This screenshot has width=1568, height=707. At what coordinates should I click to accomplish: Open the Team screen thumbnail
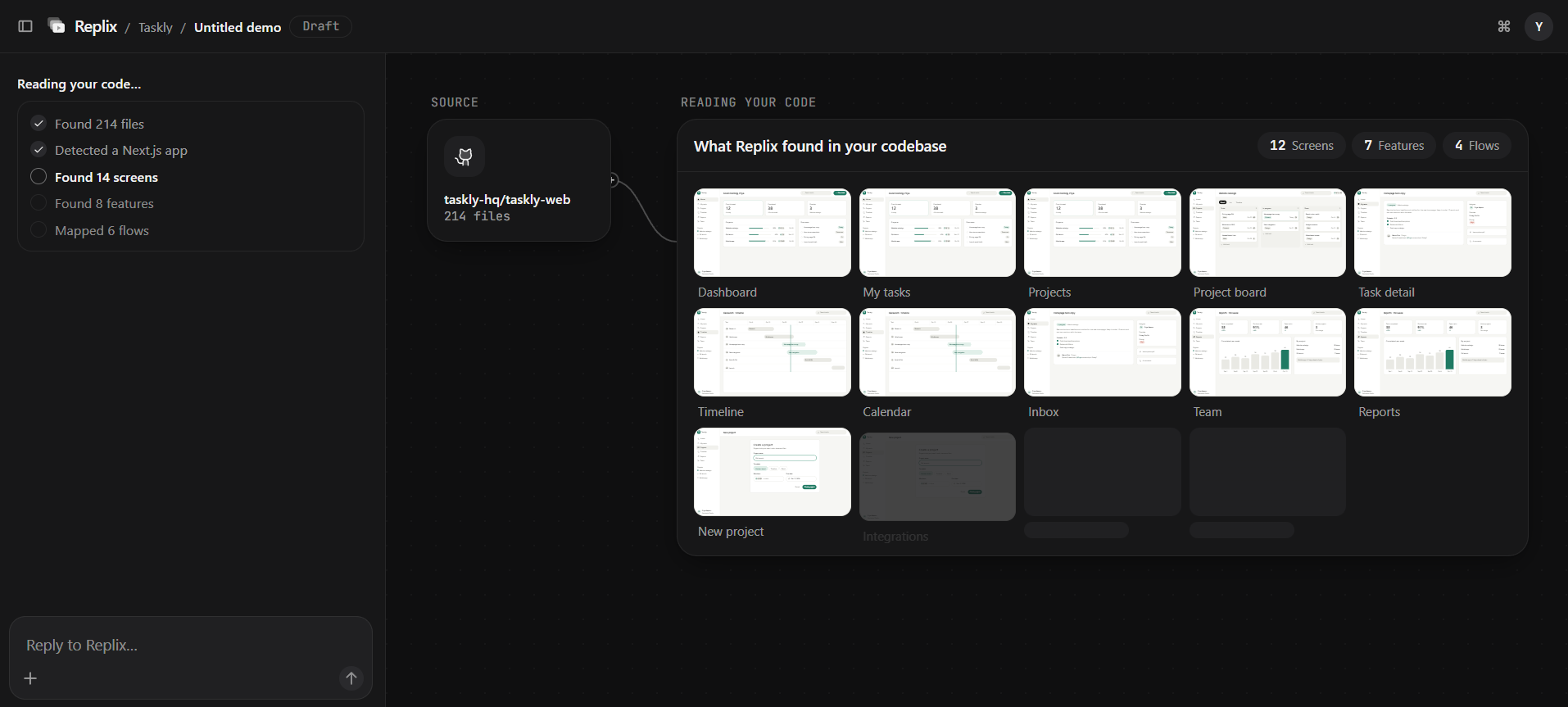click(x=1267, y=352)
